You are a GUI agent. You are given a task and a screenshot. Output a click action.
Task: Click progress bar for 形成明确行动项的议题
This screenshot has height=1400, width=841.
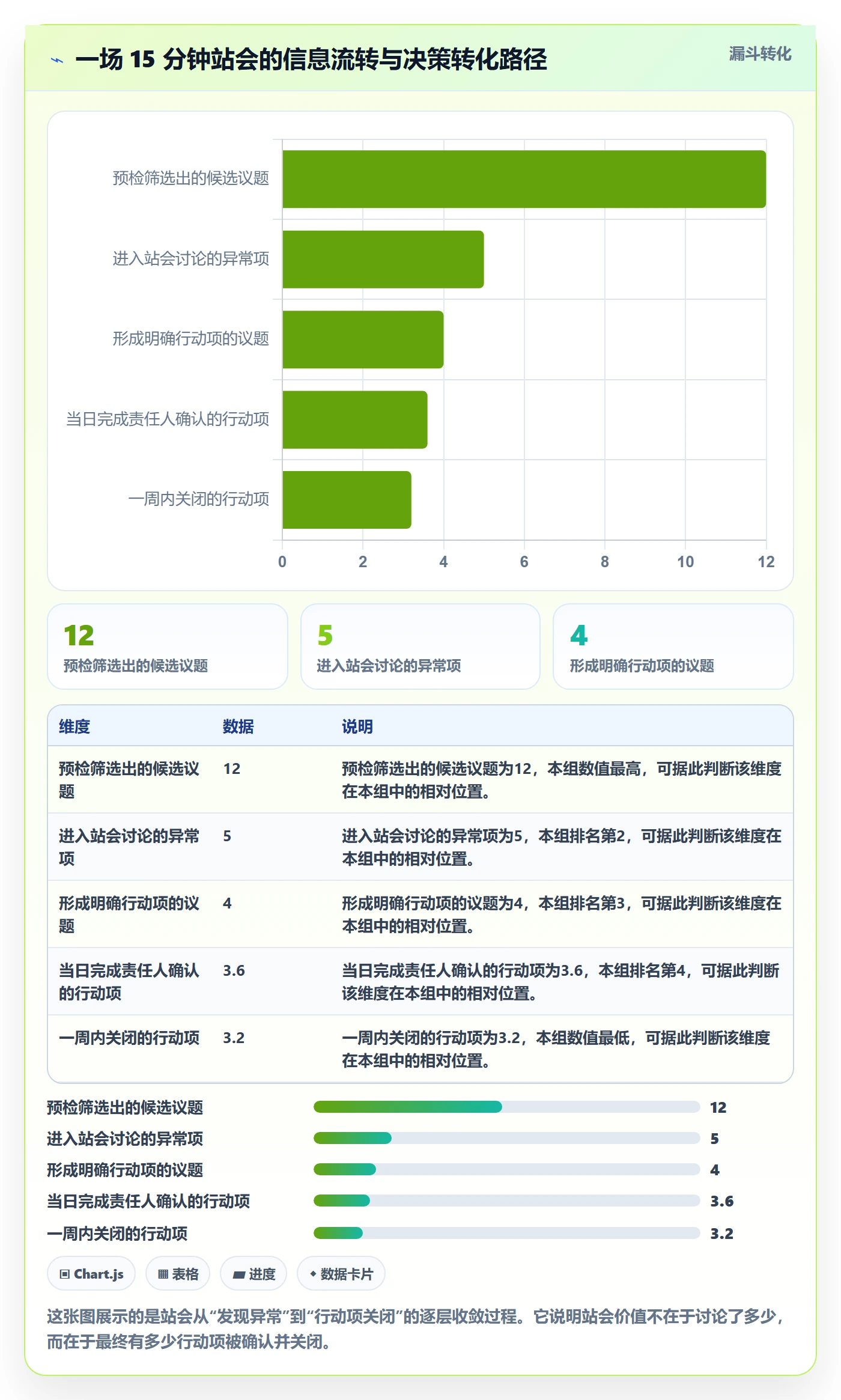point(507,1169)
